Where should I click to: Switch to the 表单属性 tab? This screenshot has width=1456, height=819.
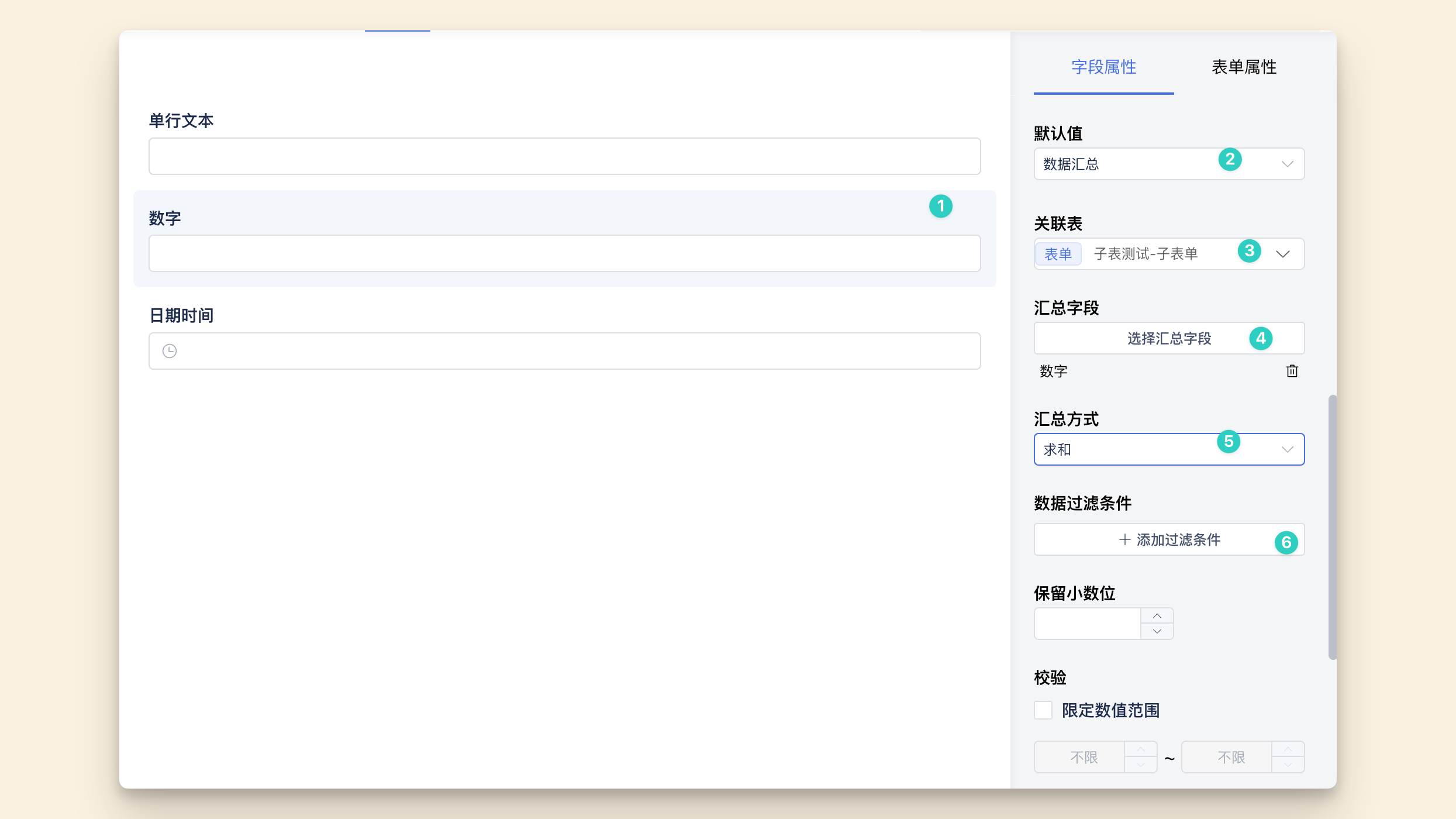tap(1243, 67)
